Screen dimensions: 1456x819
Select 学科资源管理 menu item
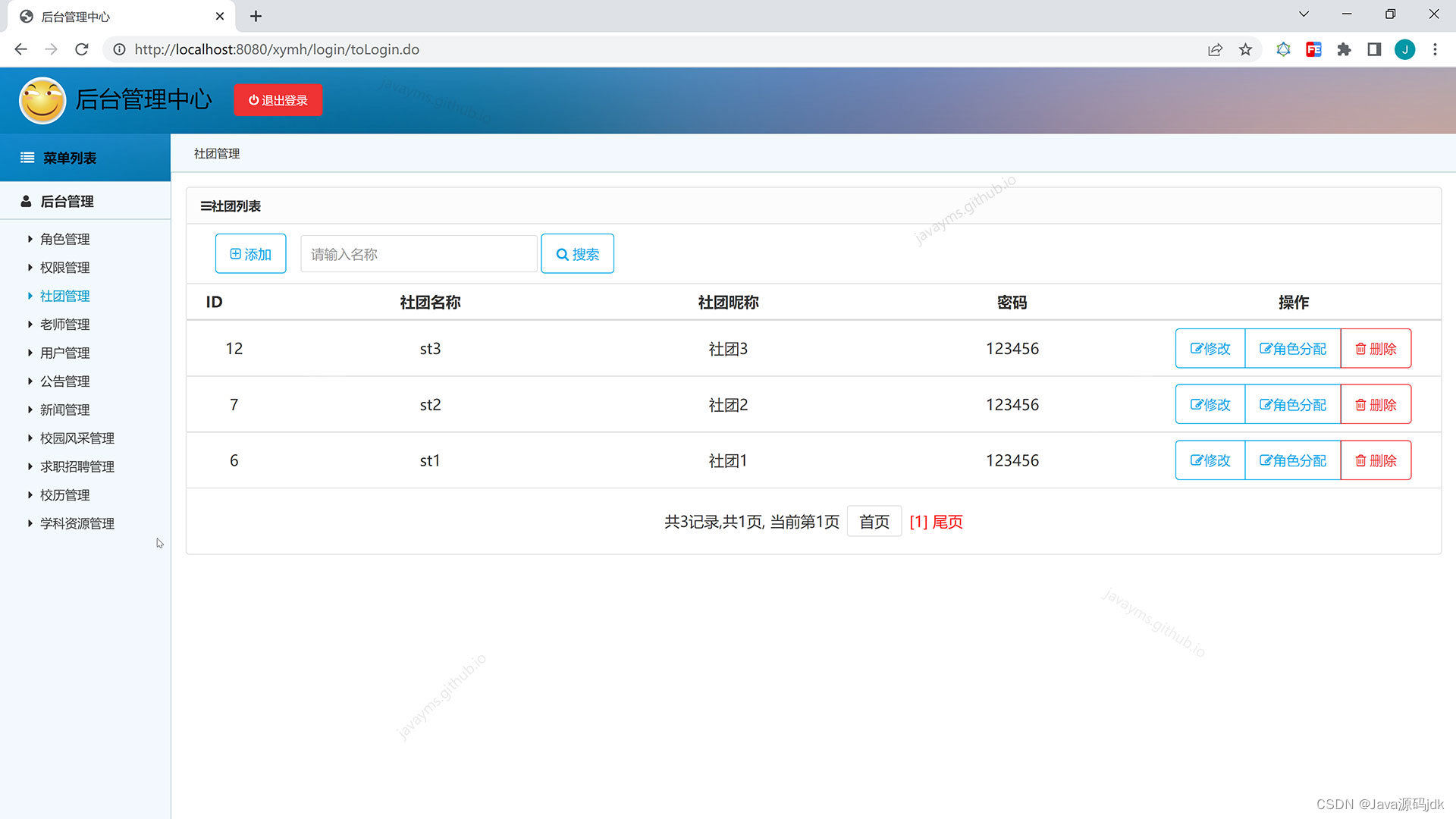[x=77, y=524]
